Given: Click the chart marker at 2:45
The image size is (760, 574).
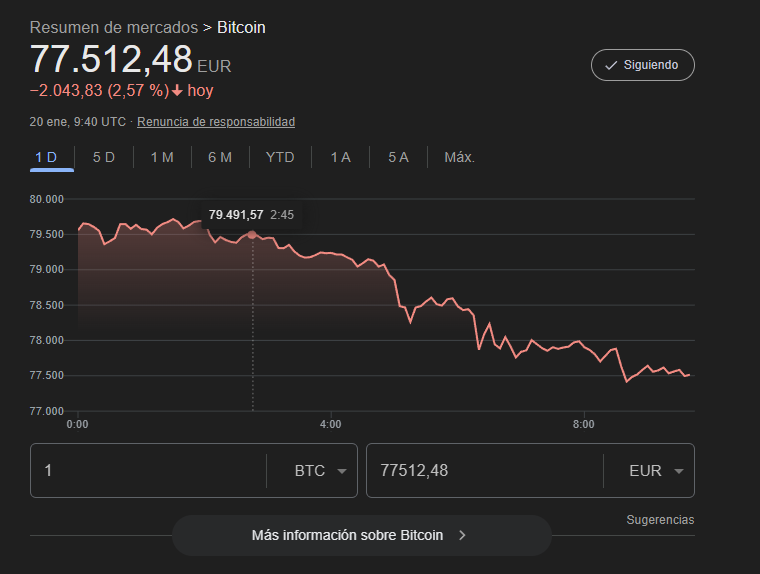Looking at the screenshot, I should pyautogui.click(x=252, y=234).
